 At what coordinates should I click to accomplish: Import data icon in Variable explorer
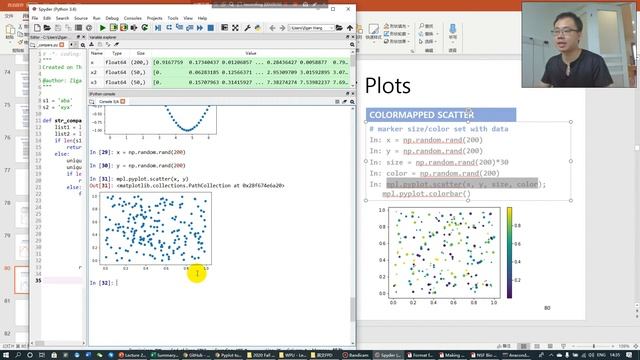point(92,44)
